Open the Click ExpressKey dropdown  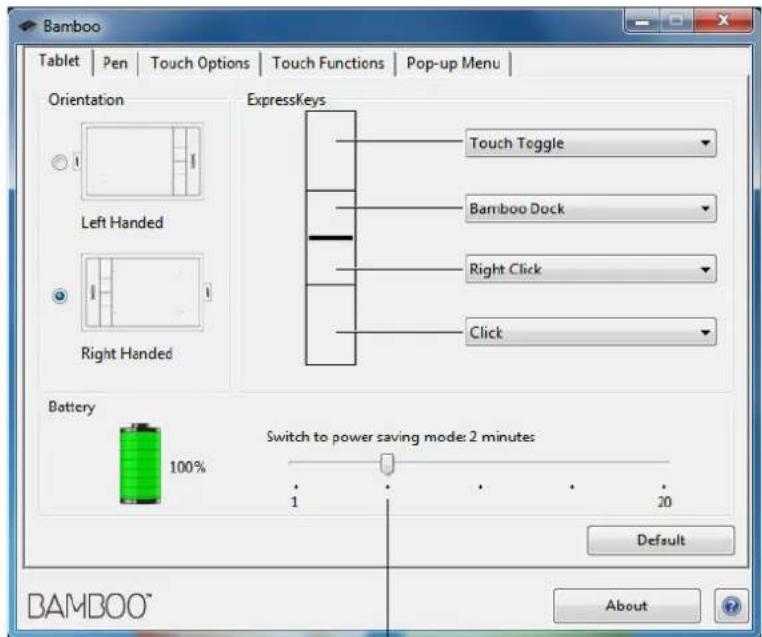click(x=590, y=332)
